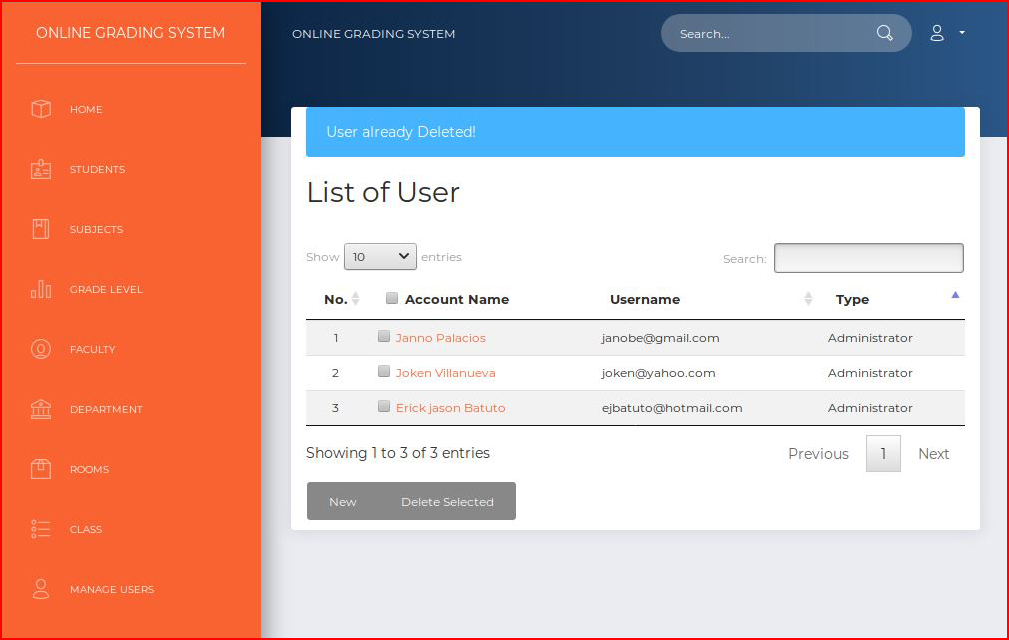
Task: Click the Faculty circle badge icon
Action: pos(41,349)
